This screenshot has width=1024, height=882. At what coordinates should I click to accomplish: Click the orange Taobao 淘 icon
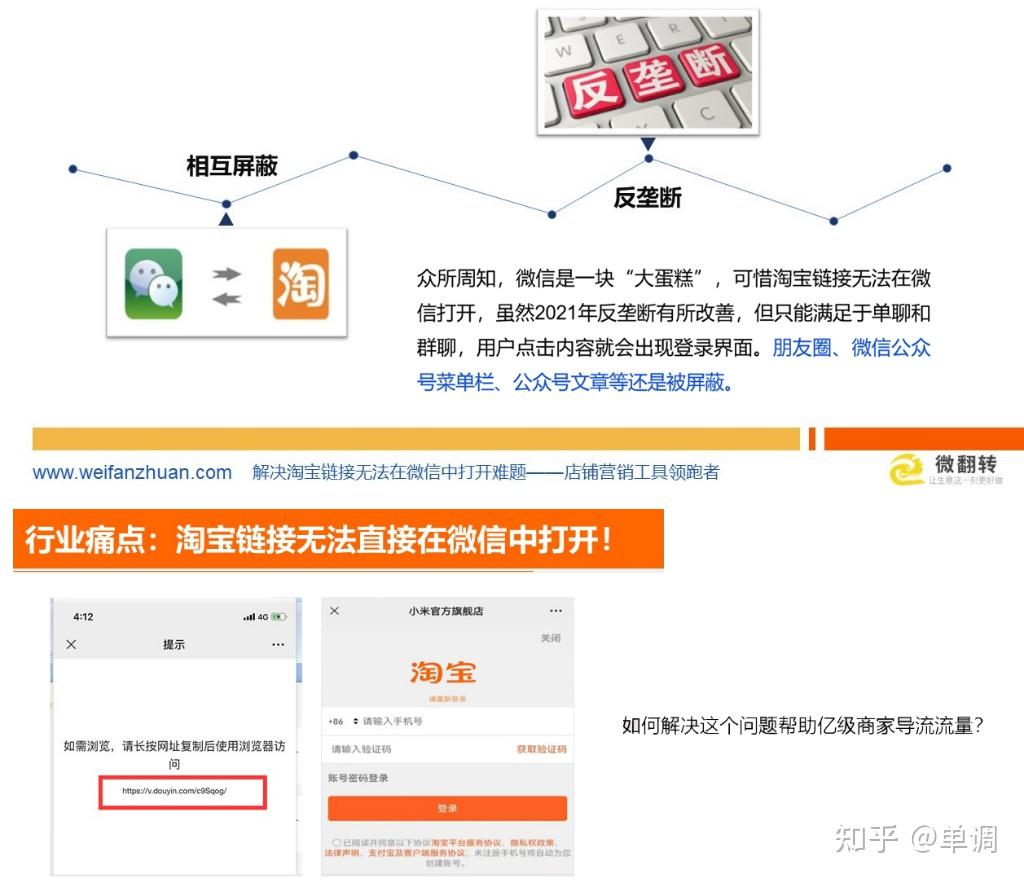(x=300, y=283)
